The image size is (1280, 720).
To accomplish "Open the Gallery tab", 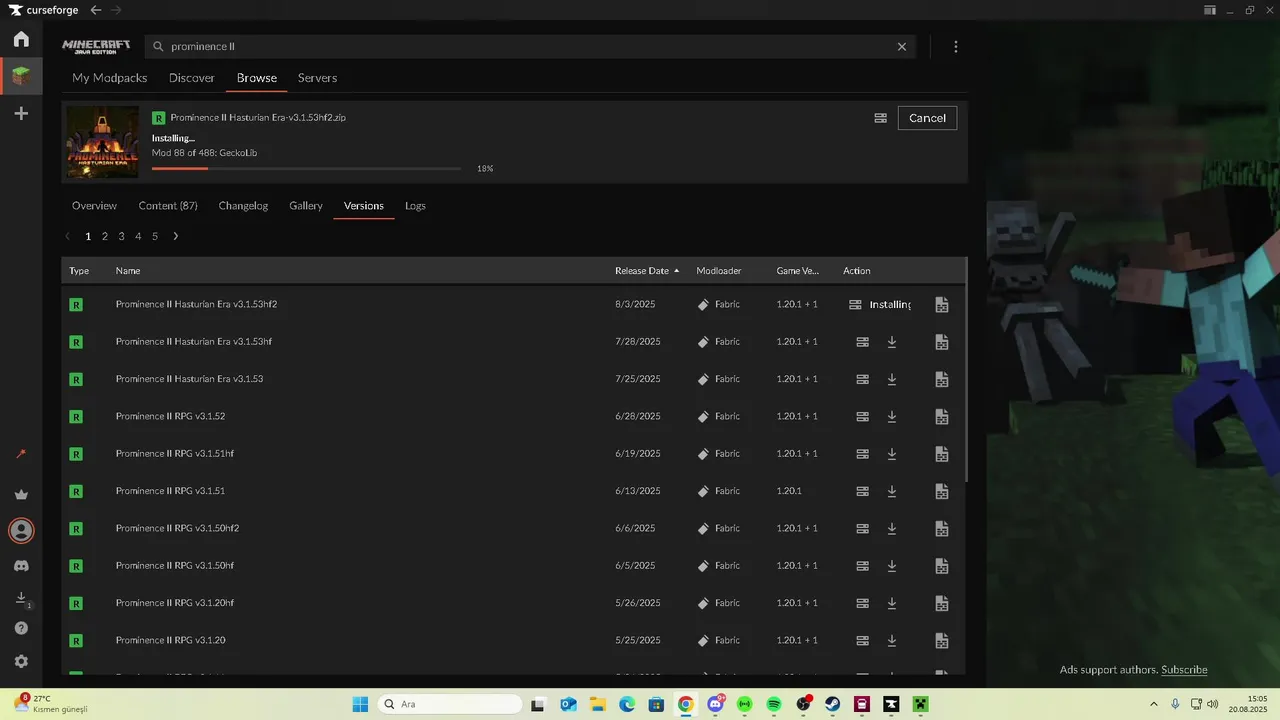I will coord(306,206).
